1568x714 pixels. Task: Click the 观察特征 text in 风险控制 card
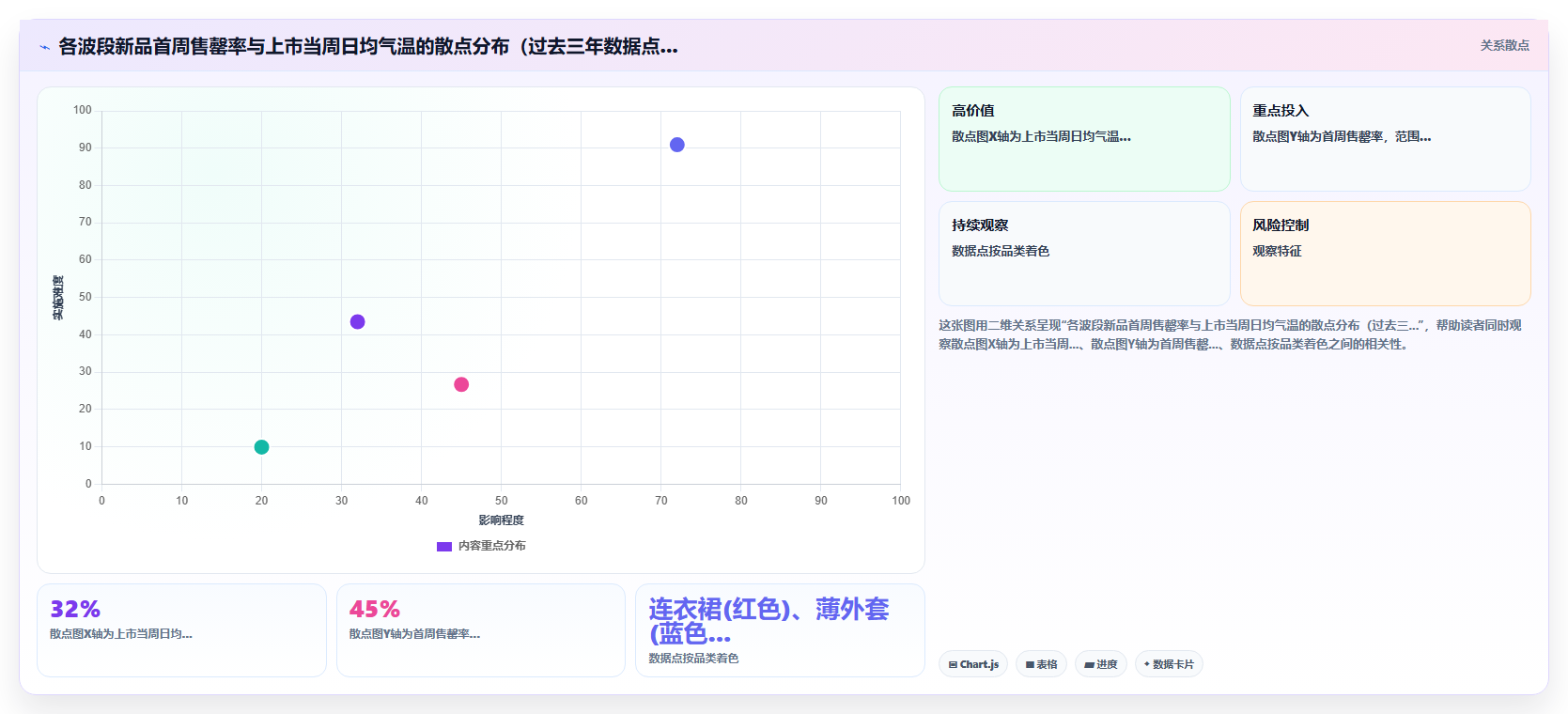click(x=1277, y=251)
